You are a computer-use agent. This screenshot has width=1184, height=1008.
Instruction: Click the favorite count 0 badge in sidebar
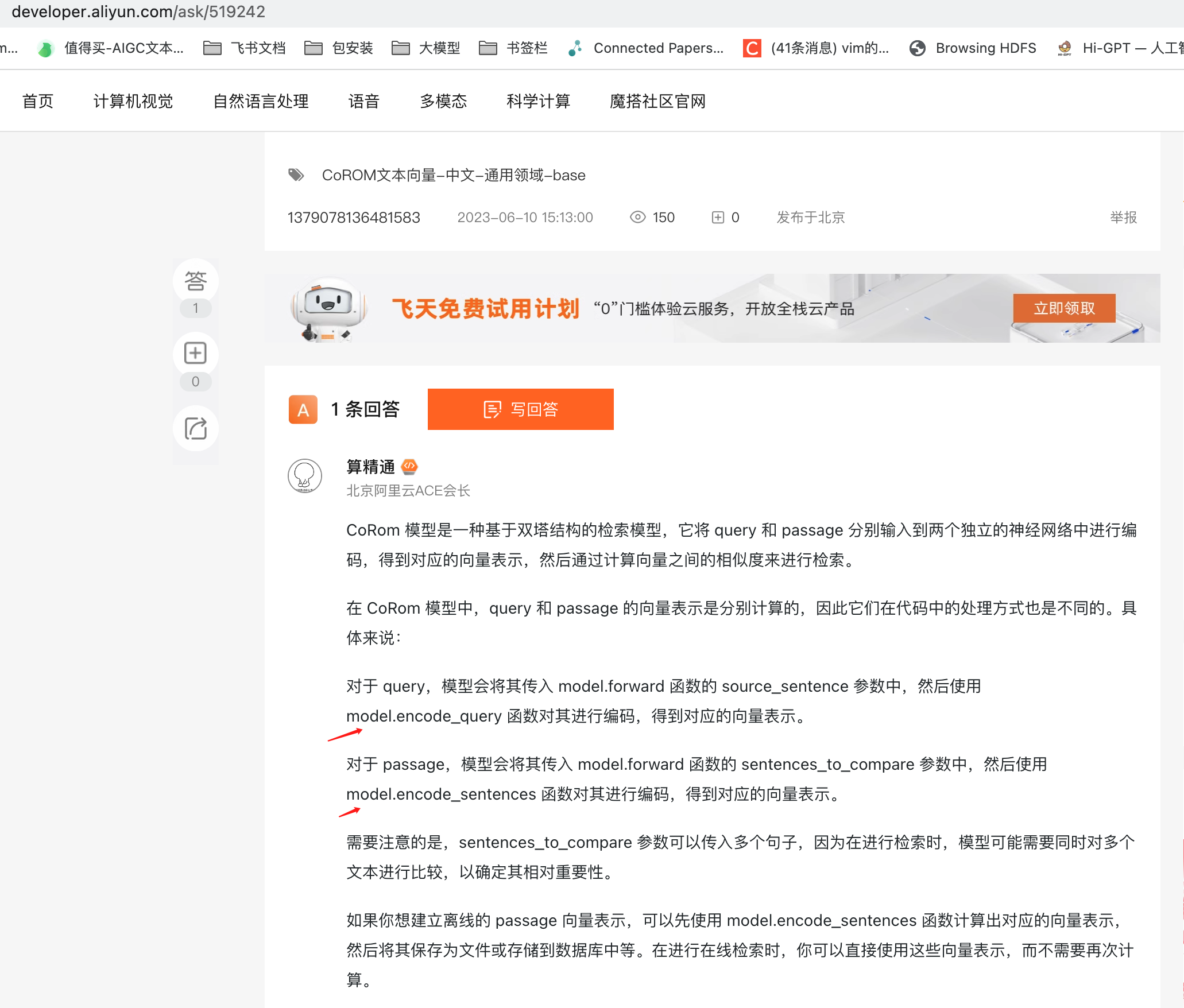[x=195, y=382]
